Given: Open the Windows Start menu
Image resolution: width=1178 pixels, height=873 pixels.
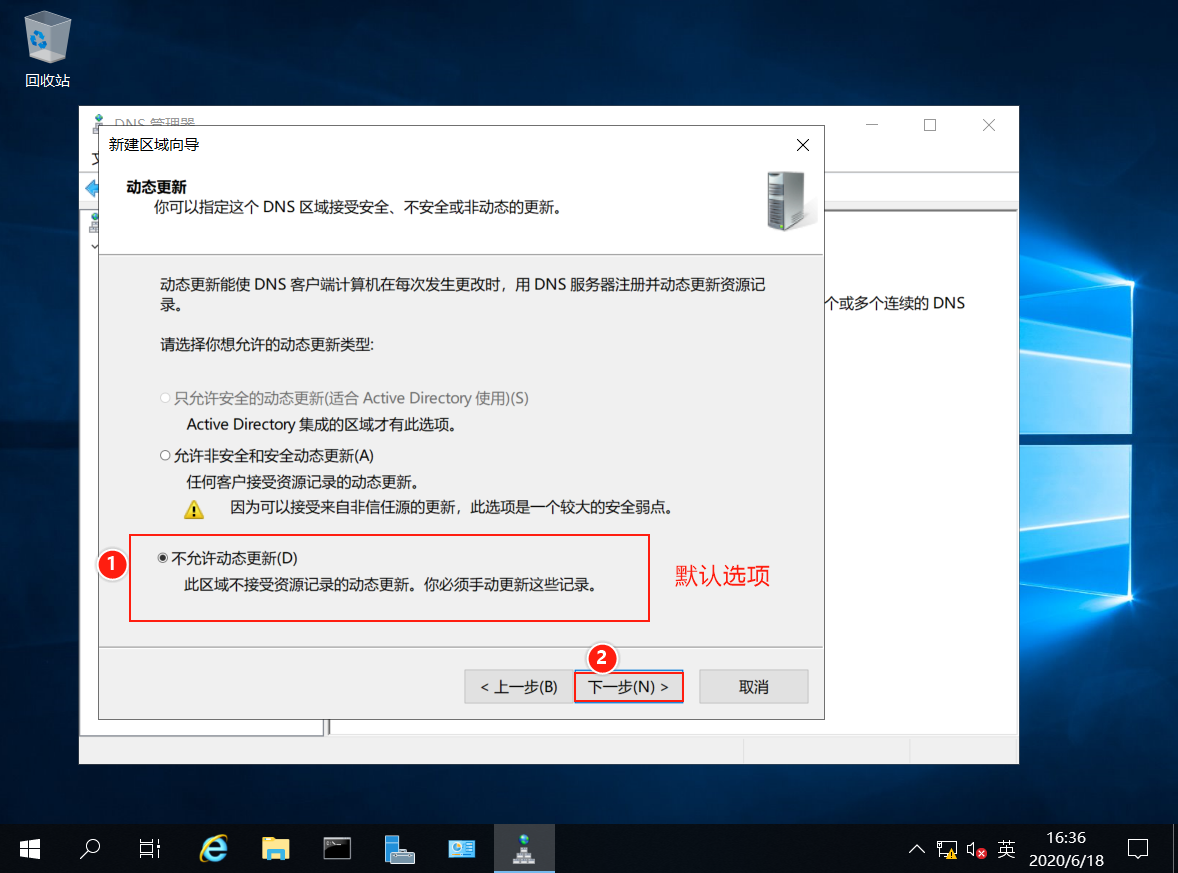Looking at the screenshot, I should click(x=30, y=849).
